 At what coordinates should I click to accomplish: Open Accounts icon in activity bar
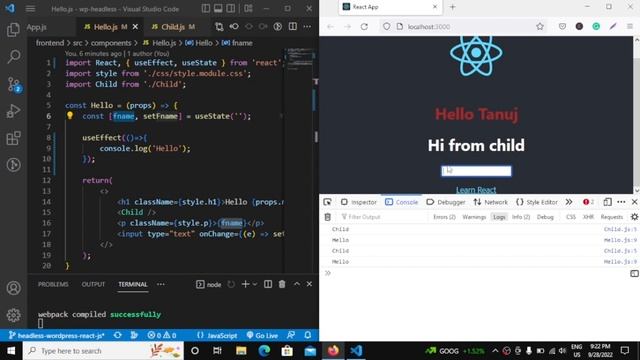[13, 288]
